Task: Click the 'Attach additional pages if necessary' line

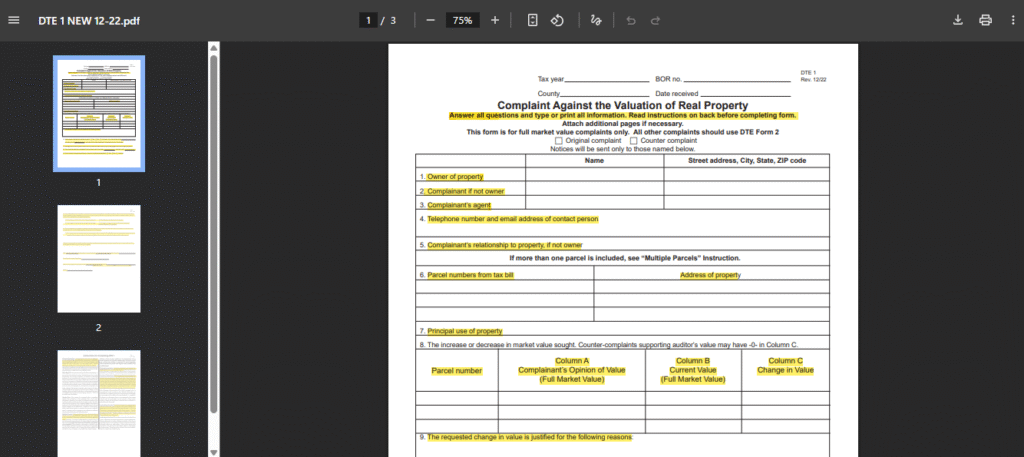Action: click(622, 123)
